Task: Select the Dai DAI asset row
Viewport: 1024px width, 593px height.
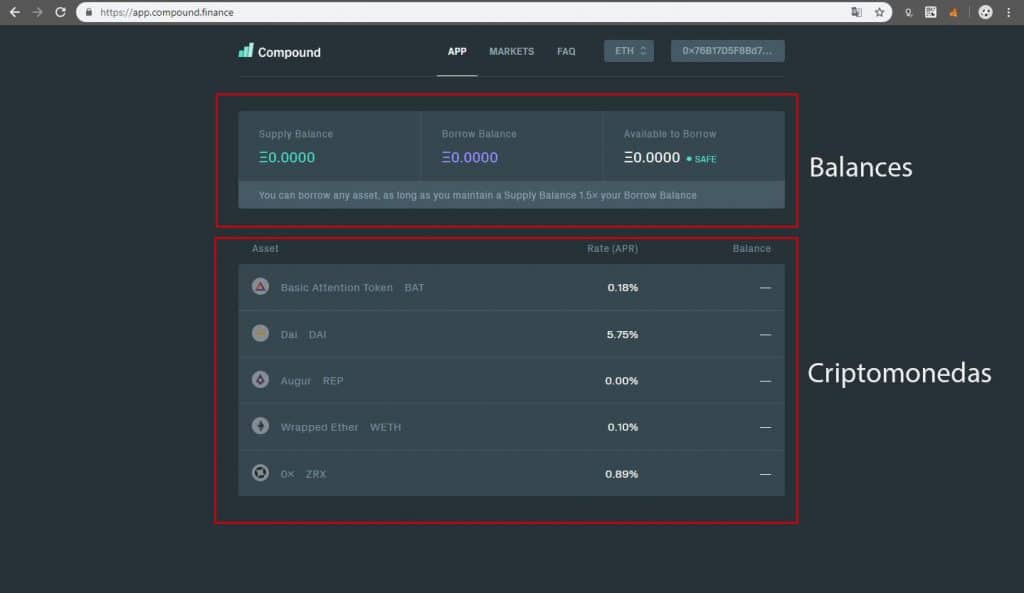Action: point(511,334)
